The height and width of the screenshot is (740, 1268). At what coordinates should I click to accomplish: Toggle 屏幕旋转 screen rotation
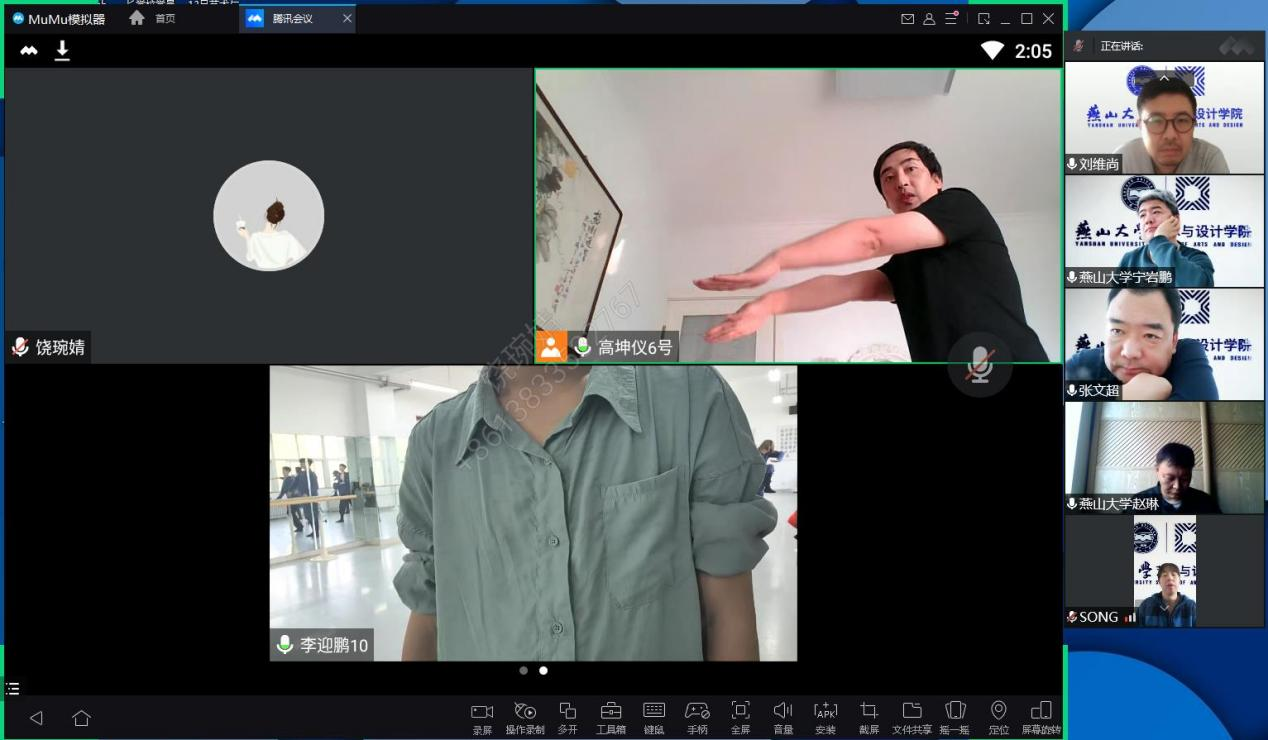point(1041,712)
